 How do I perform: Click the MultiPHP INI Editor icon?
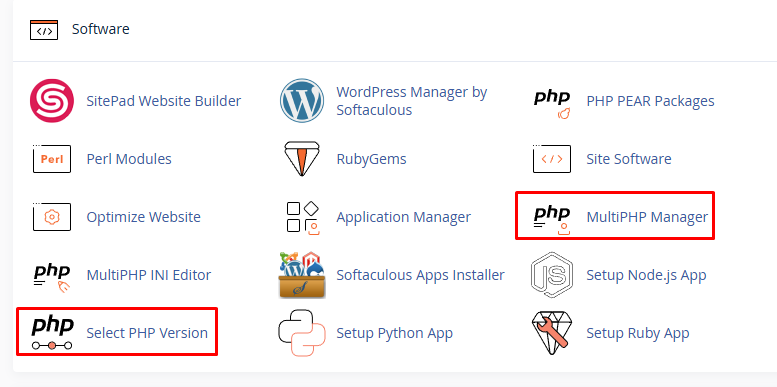point(52,278)
